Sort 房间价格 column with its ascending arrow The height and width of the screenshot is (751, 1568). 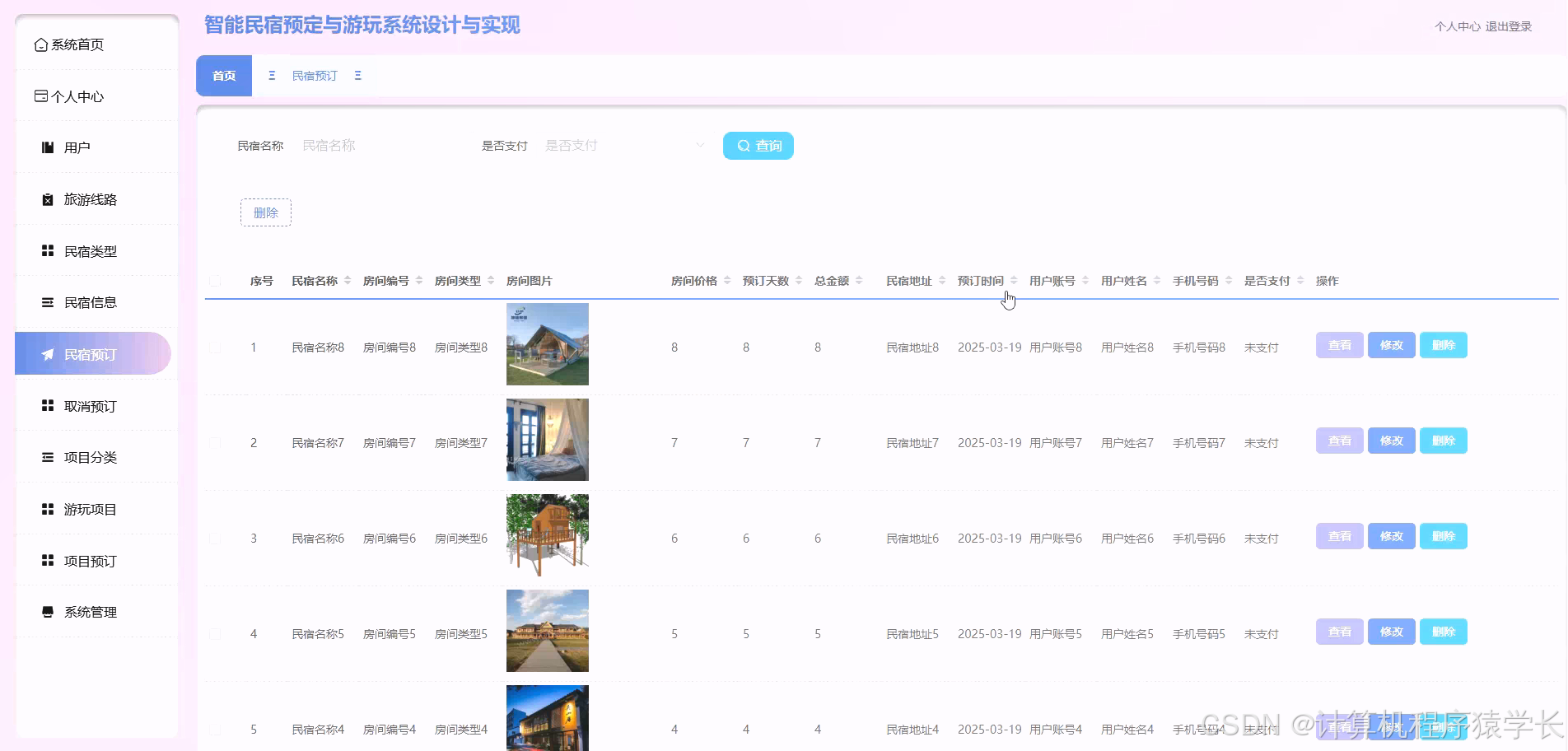(x=728, y=276)
